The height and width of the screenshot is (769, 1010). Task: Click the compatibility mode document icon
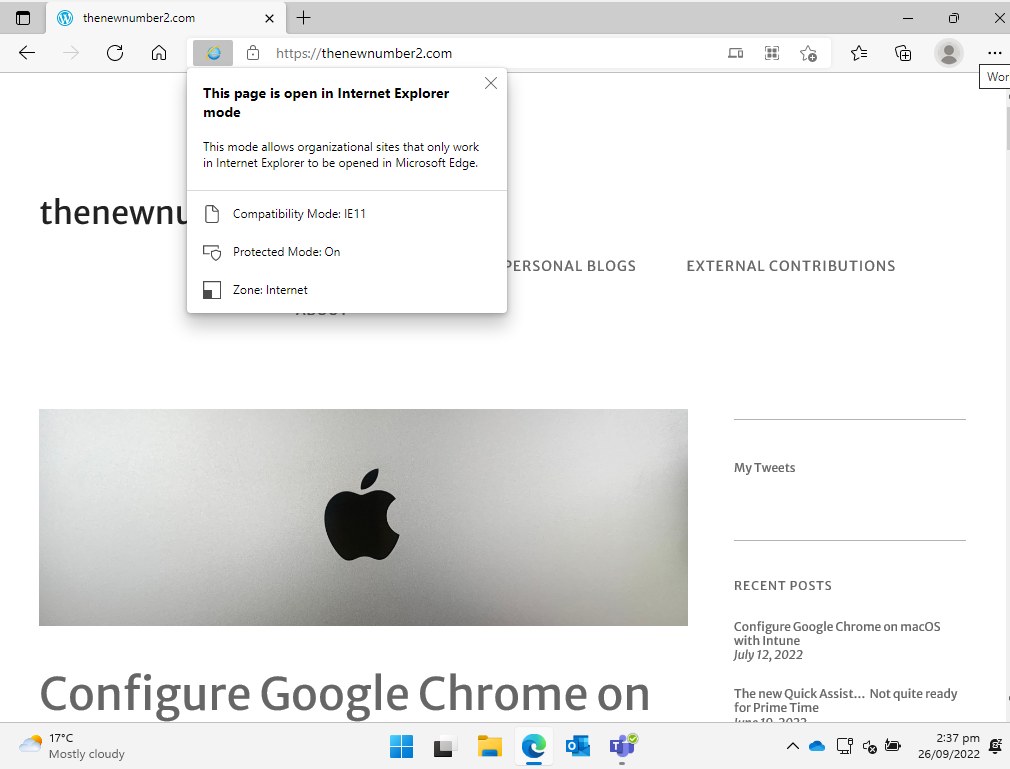tap(212, 214)
